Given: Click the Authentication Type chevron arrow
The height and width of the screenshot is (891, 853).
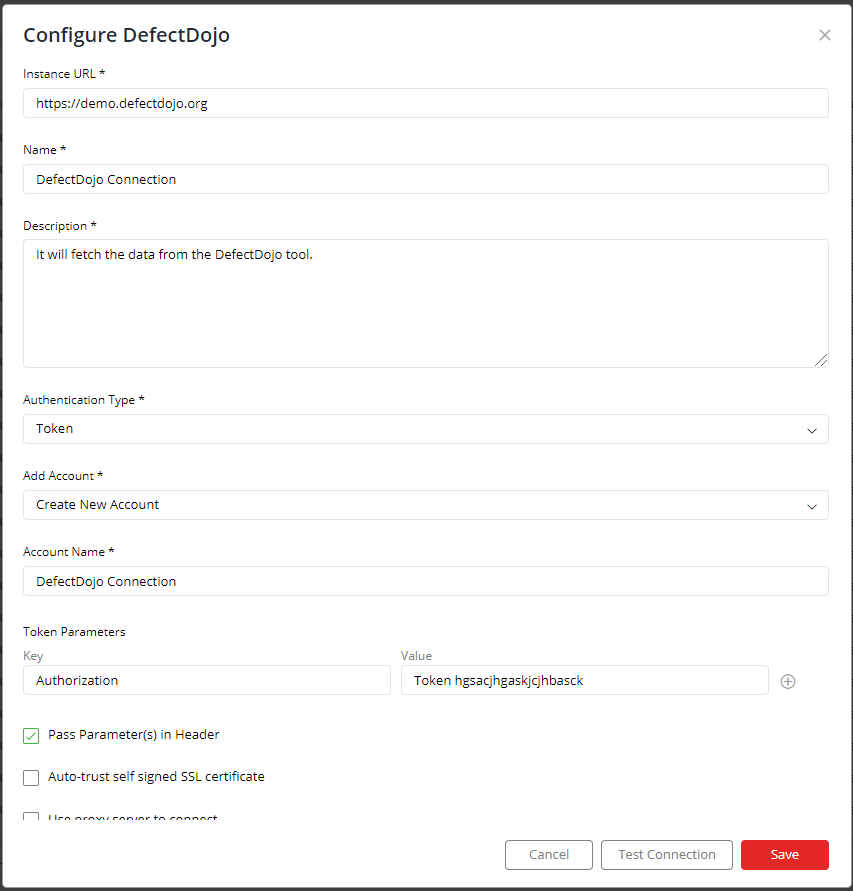Looking at the screenshot, I should (x=812, y=431).
